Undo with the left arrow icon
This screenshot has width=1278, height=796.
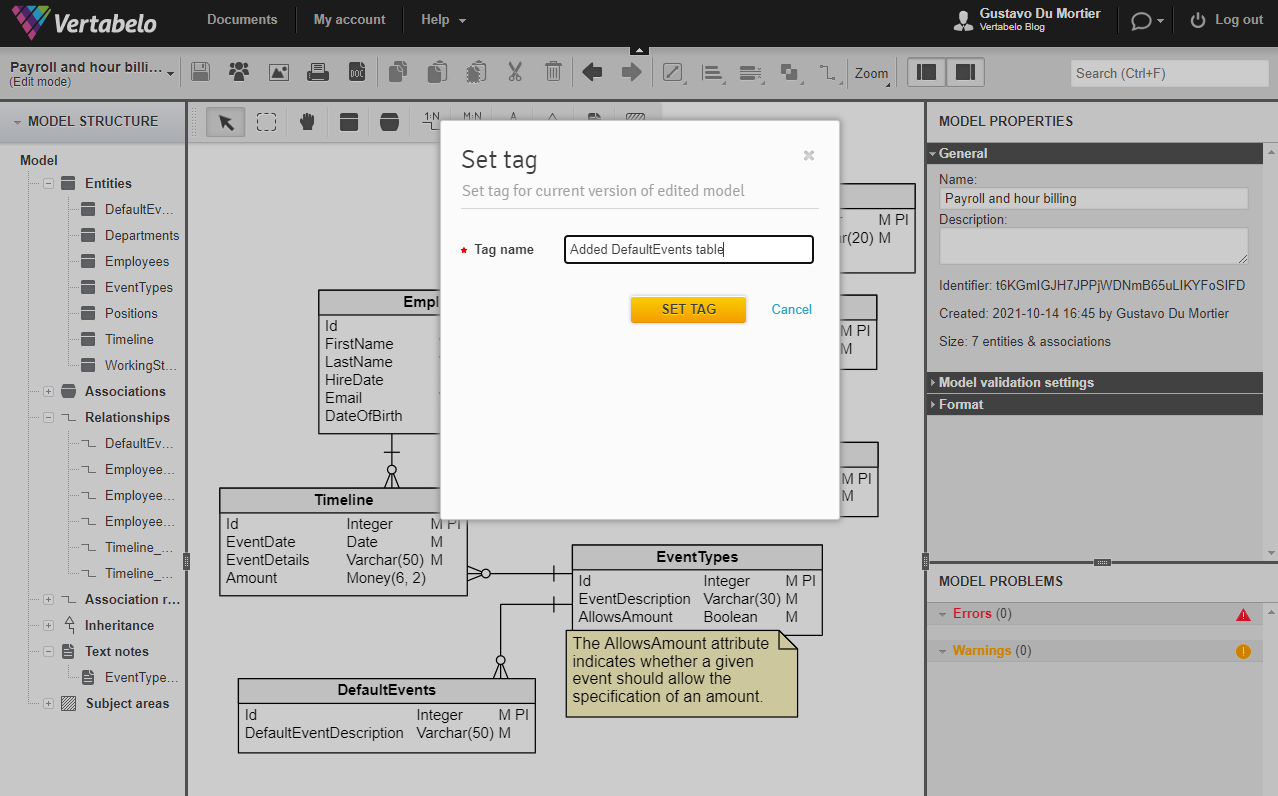(x=592, y=72)
